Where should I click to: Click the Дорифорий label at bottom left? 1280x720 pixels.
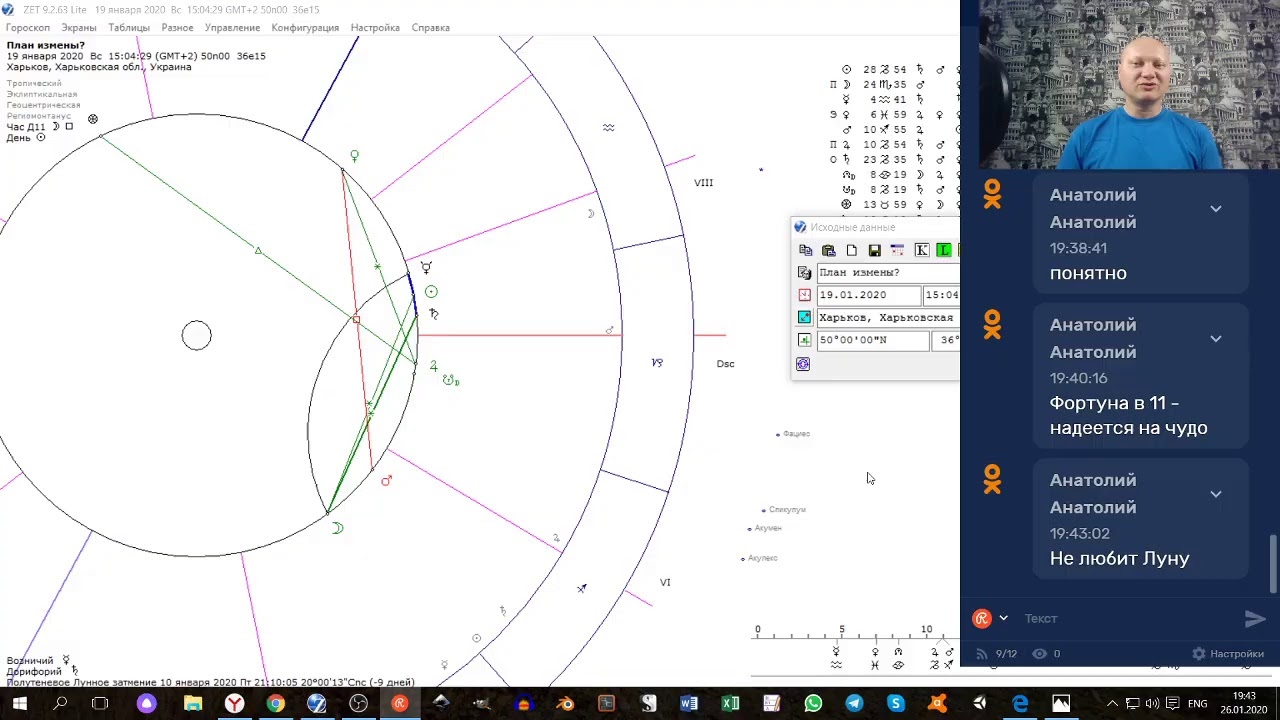point(34,672)
